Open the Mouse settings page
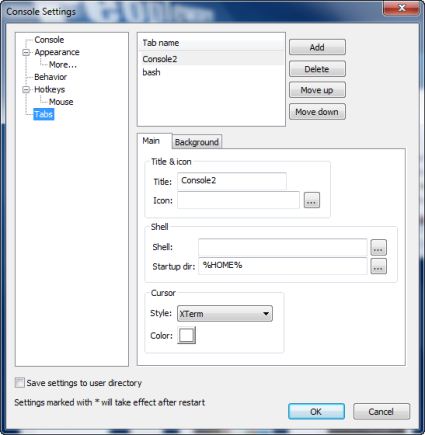The width and height of the screenshot is (425, 435). click(61, 102)
